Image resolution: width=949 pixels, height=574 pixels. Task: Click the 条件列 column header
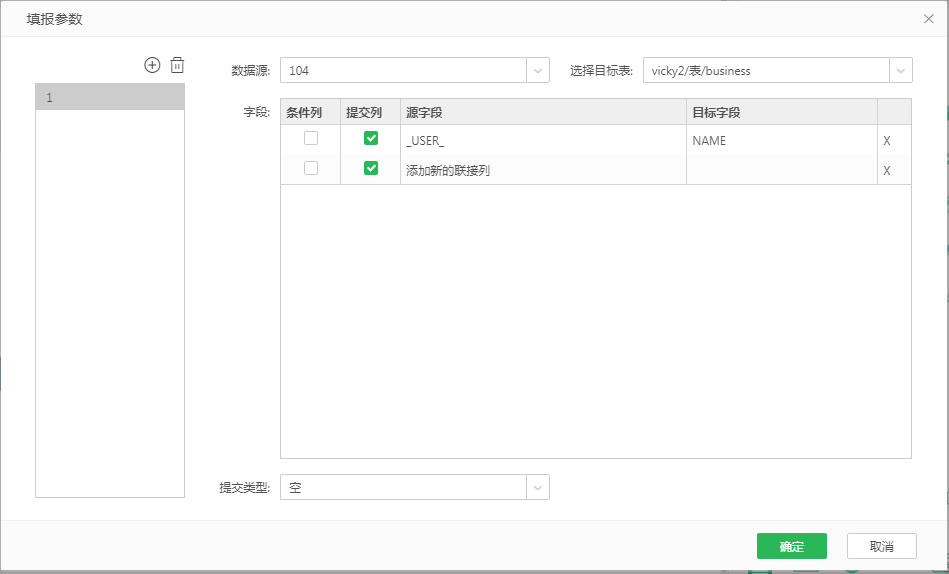coord(310,112)
